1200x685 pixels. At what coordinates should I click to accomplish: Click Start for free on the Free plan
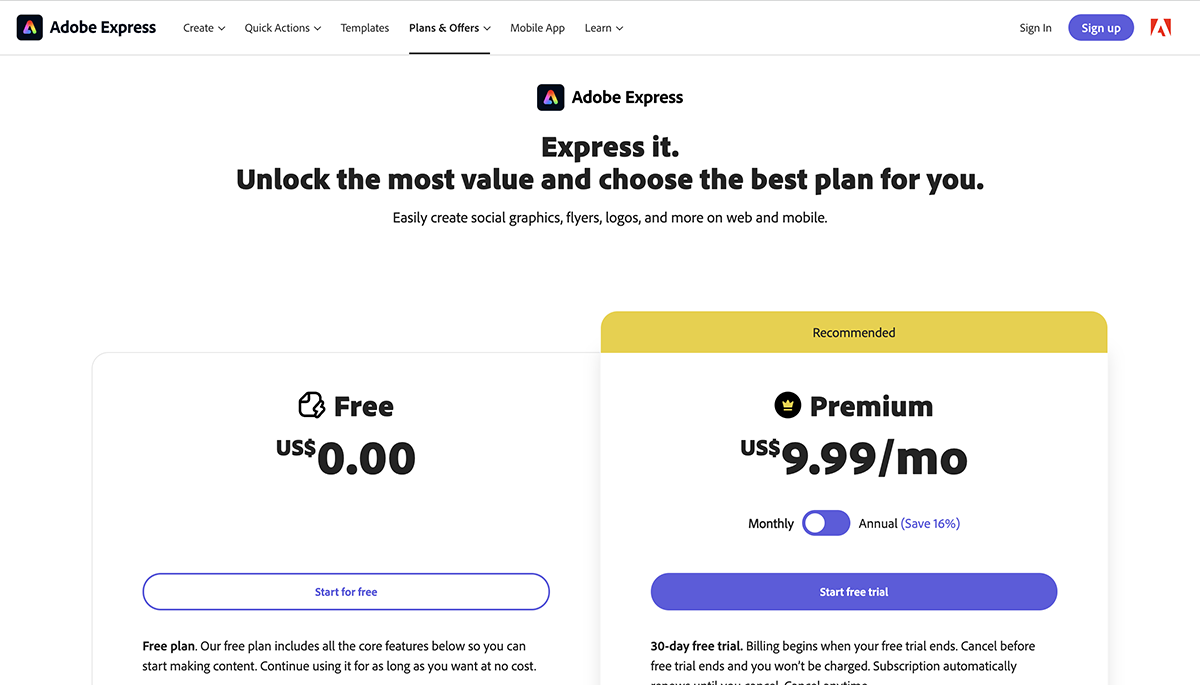click(x=346, y=591)
